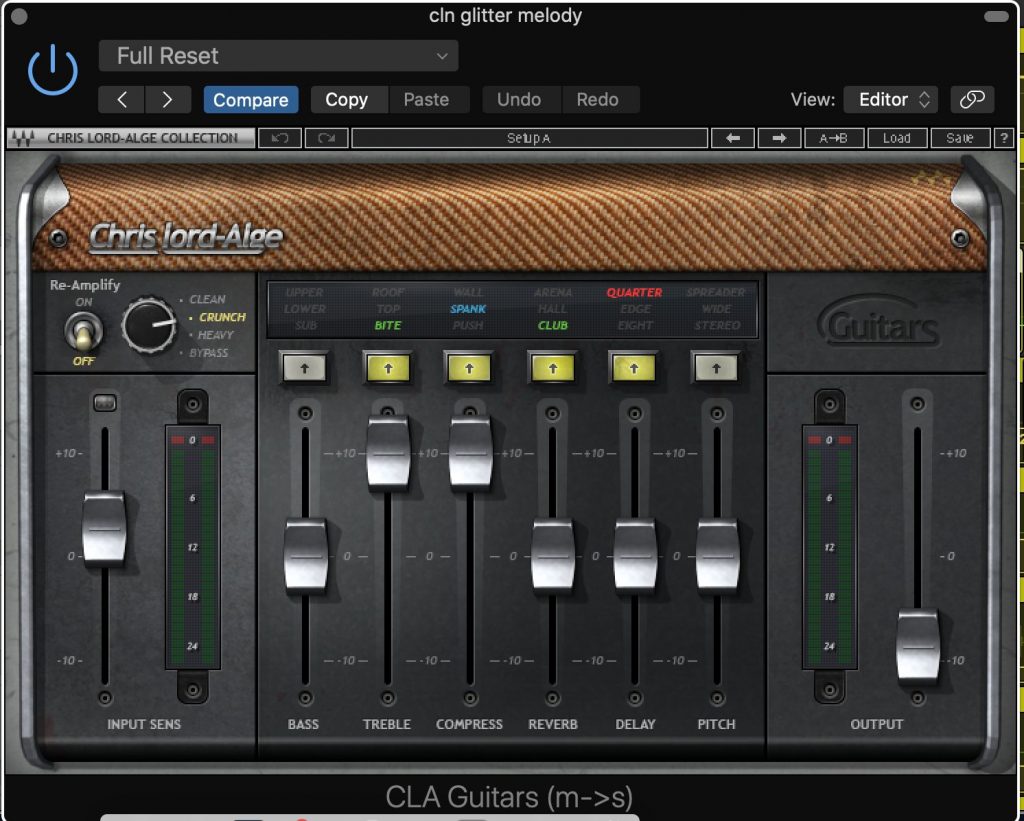This screenshot has width=1024, height=821.
Task: Toggle the TREBLE mode arrow button
Action: click(388, 368)
